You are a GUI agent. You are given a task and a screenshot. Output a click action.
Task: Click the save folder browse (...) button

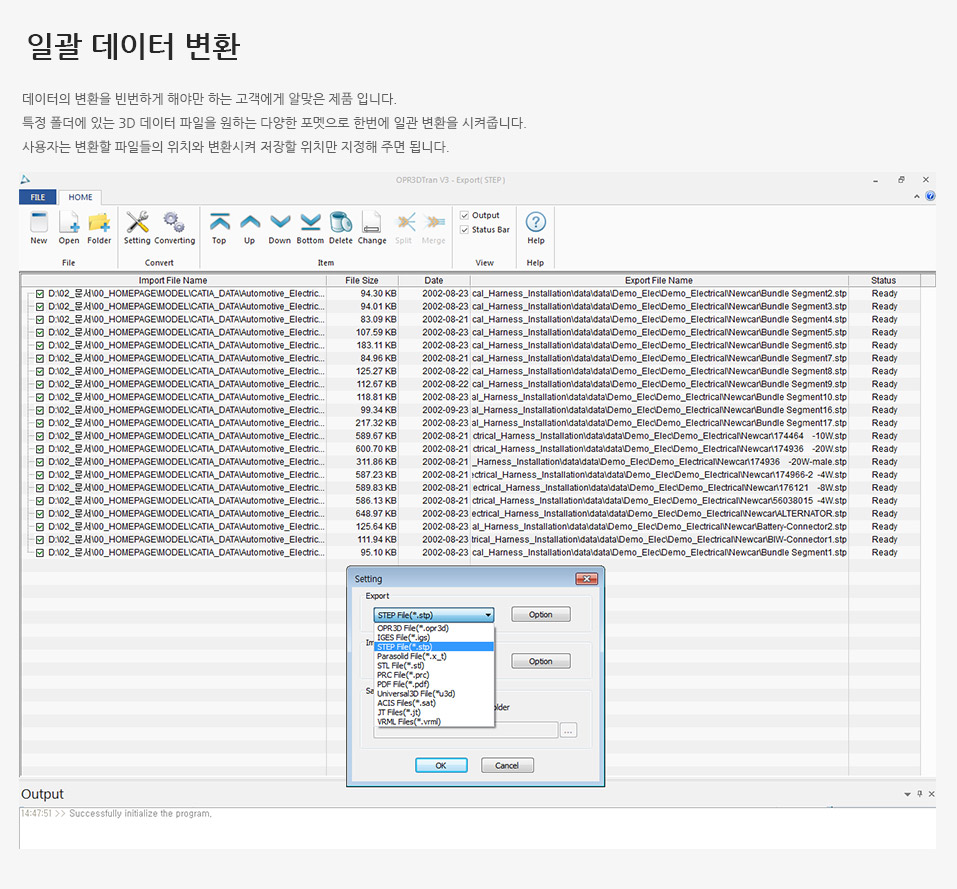[568, 731]
